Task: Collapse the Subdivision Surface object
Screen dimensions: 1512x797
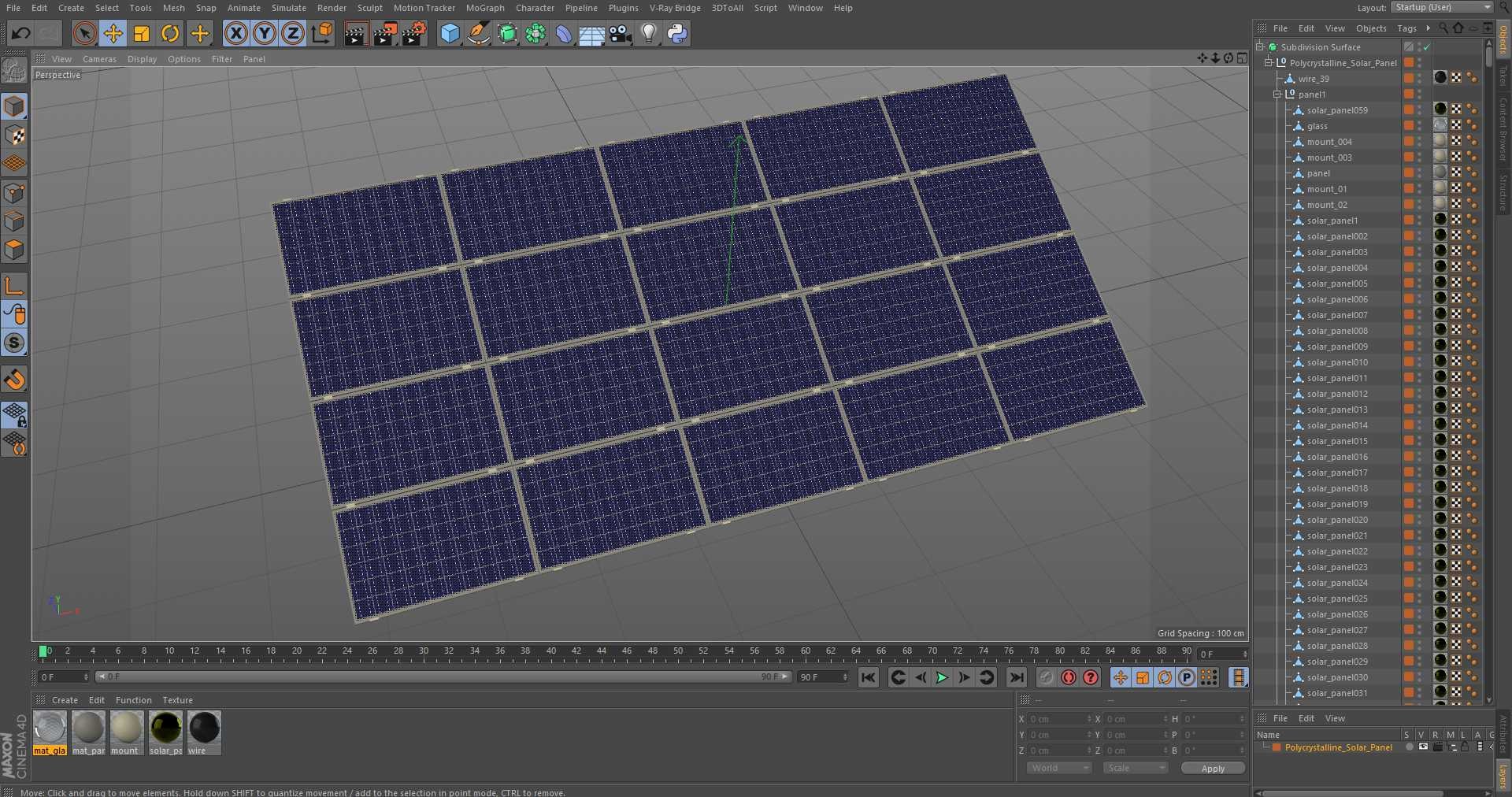Action: (x=1260, y=47)
